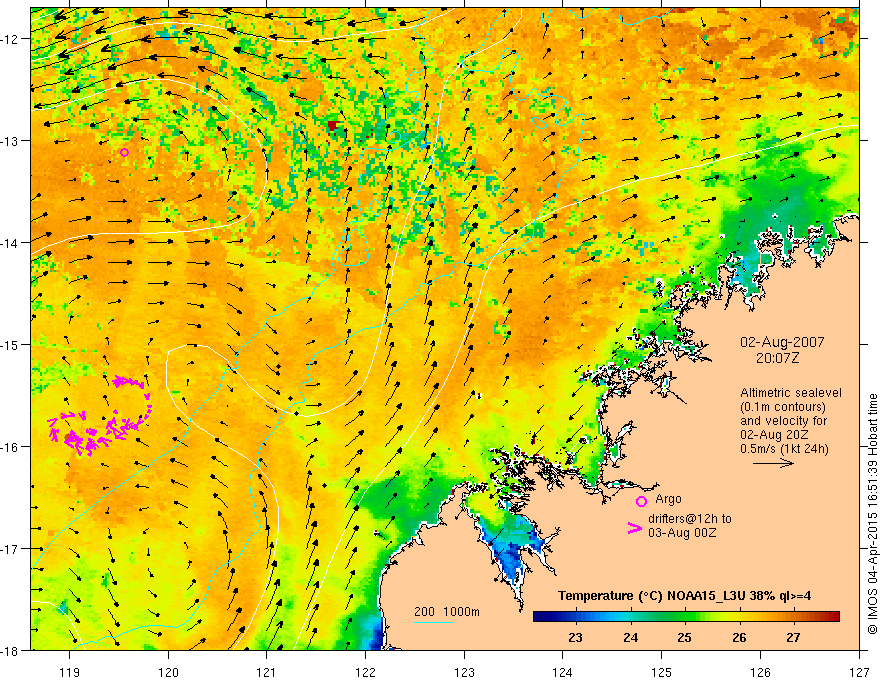Screen dimensions: 880x680
Task: Click the magenta Argo circle in the legend
Action: pos(641,501)
